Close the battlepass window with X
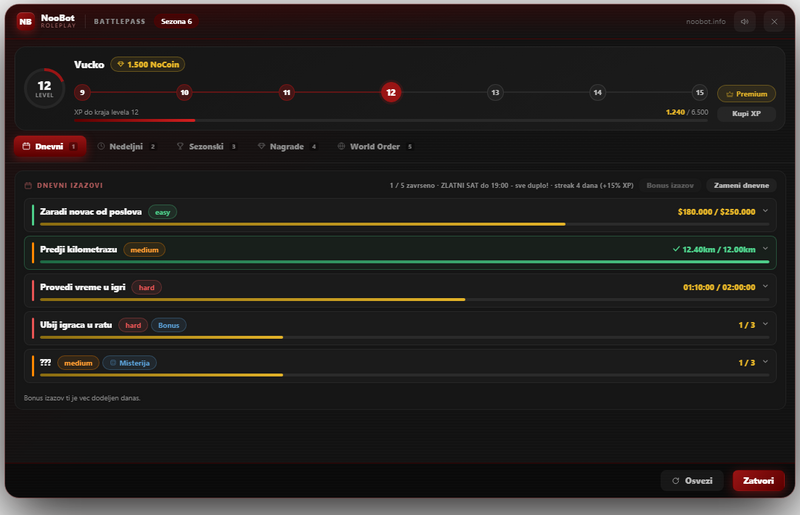This screenshot has width=800, height=515. [774, 21]
